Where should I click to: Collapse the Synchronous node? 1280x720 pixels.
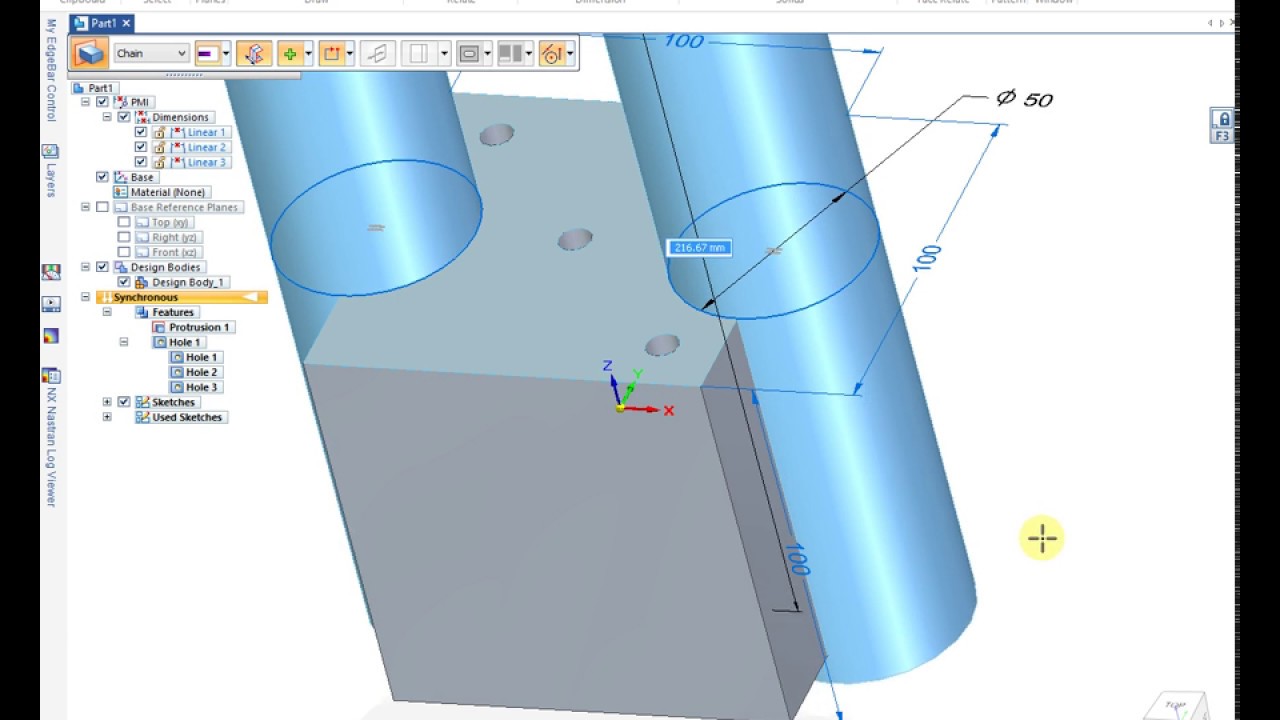click(86, 297)
